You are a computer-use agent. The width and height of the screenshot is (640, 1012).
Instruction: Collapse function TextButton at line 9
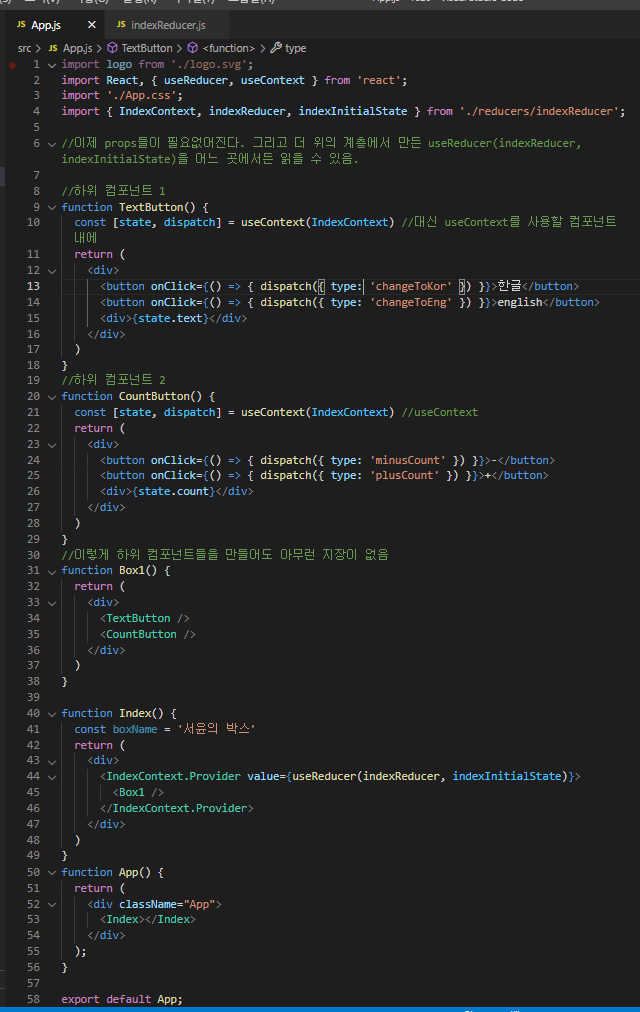click(52, 207)
